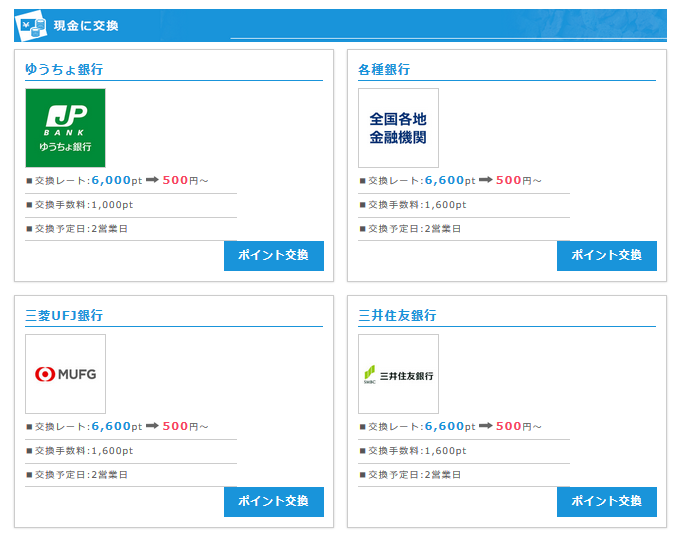This screenshot has width=681, height=534.
Task: Click the yen coins icon in header
Action: pos(31,25)
